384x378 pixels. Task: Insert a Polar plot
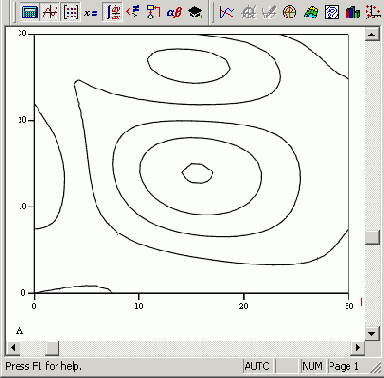[x=290, y=12]
